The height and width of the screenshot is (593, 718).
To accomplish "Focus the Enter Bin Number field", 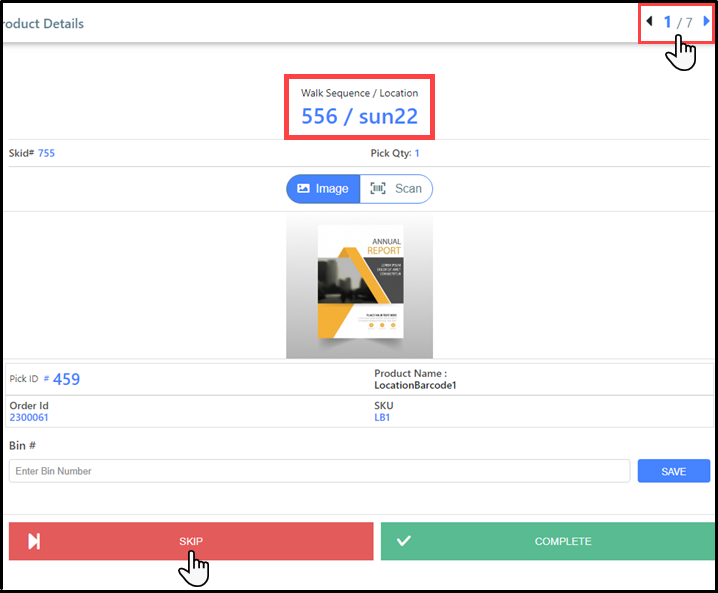I will [x=319, y=471].
